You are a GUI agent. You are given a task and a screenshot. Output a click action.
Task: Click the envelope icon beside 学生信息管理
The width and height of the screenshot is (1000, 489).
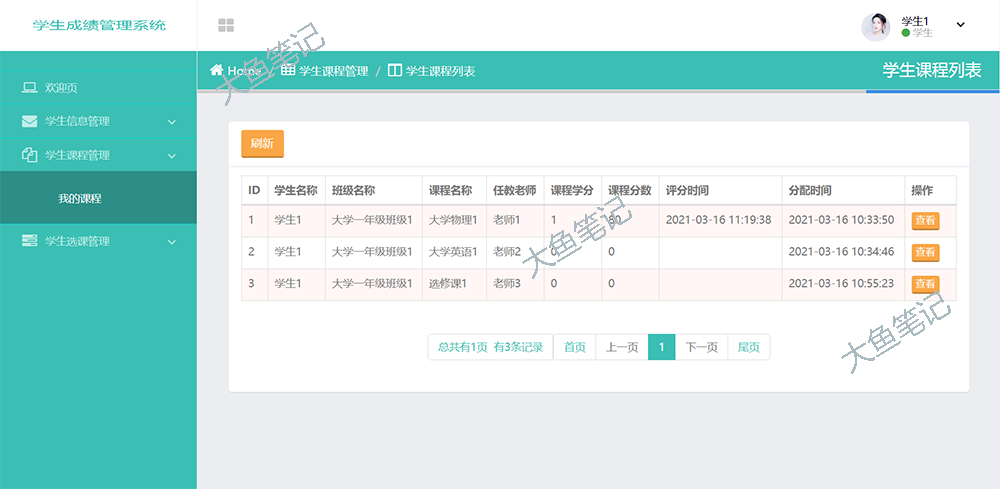tap(29, 121)
